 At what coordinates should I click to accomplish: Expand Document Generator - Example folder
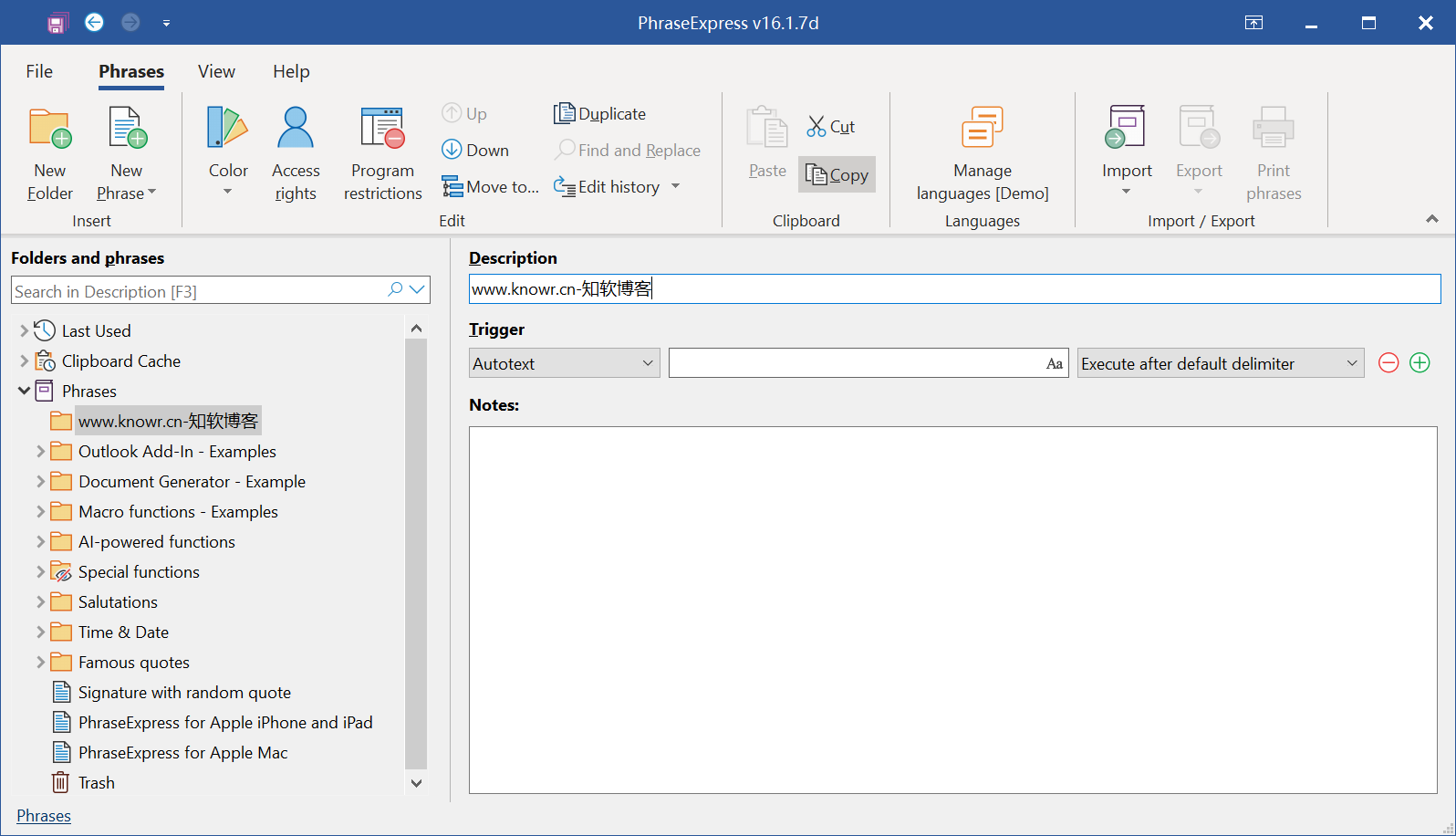40,481
